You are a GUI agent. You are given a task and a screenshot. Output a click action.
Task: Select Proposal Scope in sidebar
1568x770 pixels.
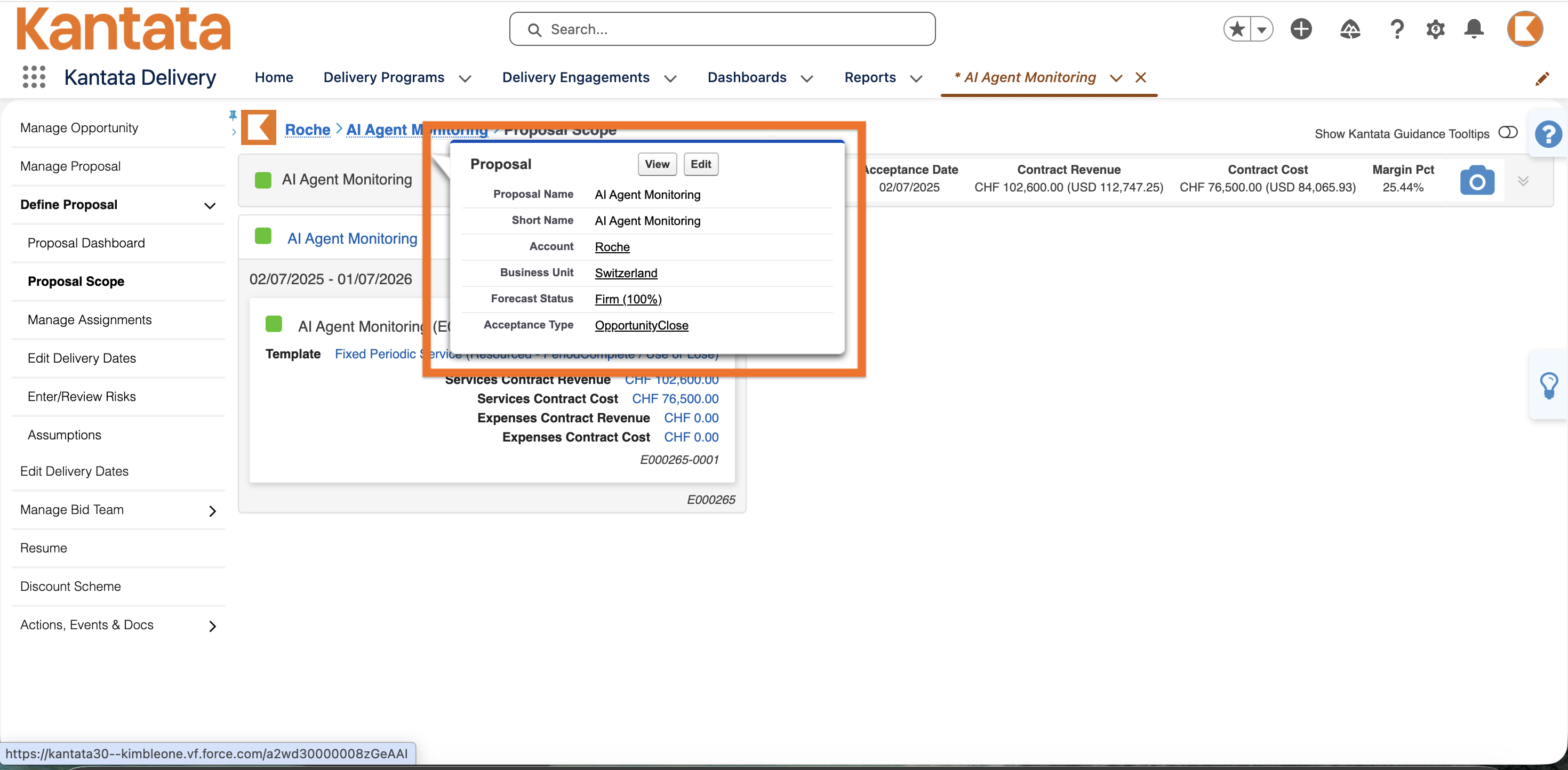[76, 281]
